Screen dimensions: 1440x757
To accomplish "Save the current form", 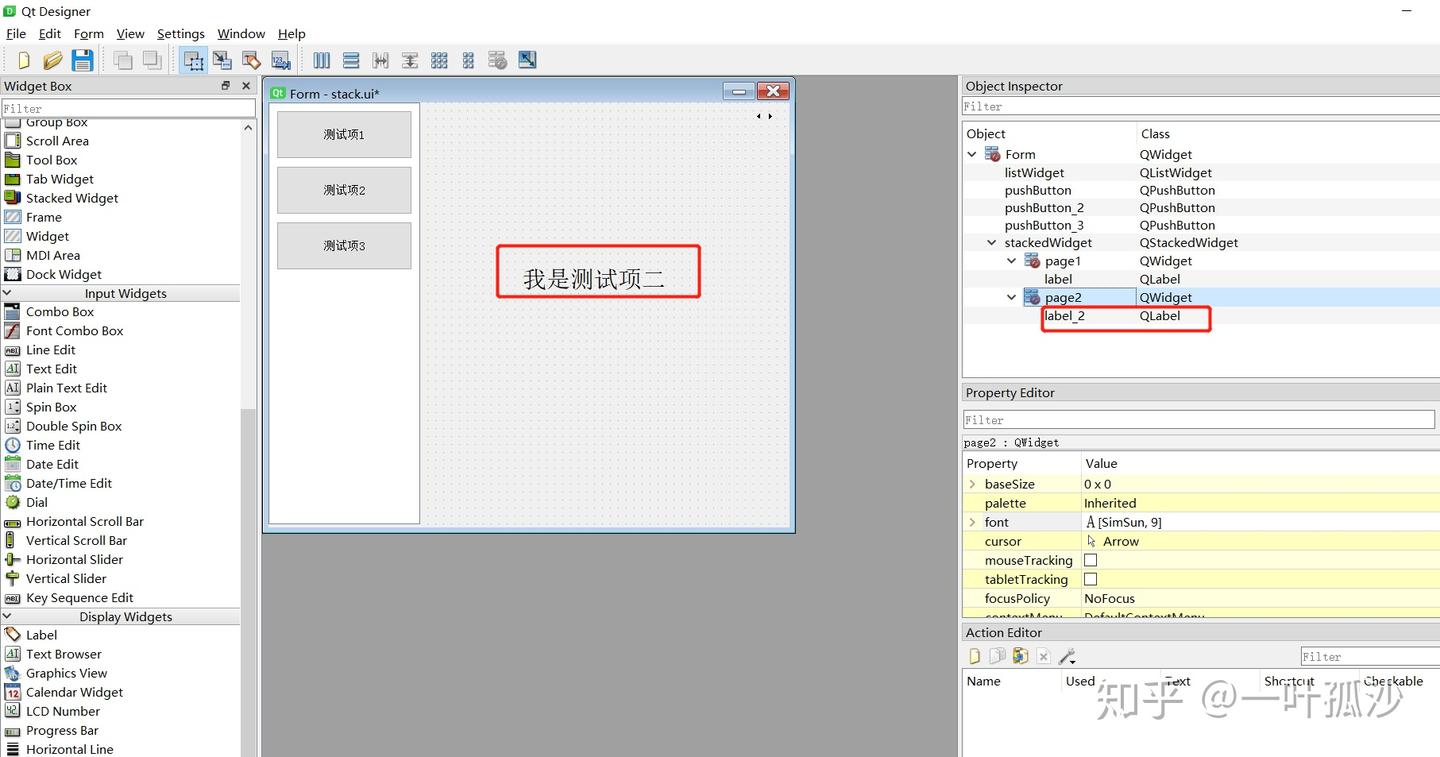I will point(83,60).
